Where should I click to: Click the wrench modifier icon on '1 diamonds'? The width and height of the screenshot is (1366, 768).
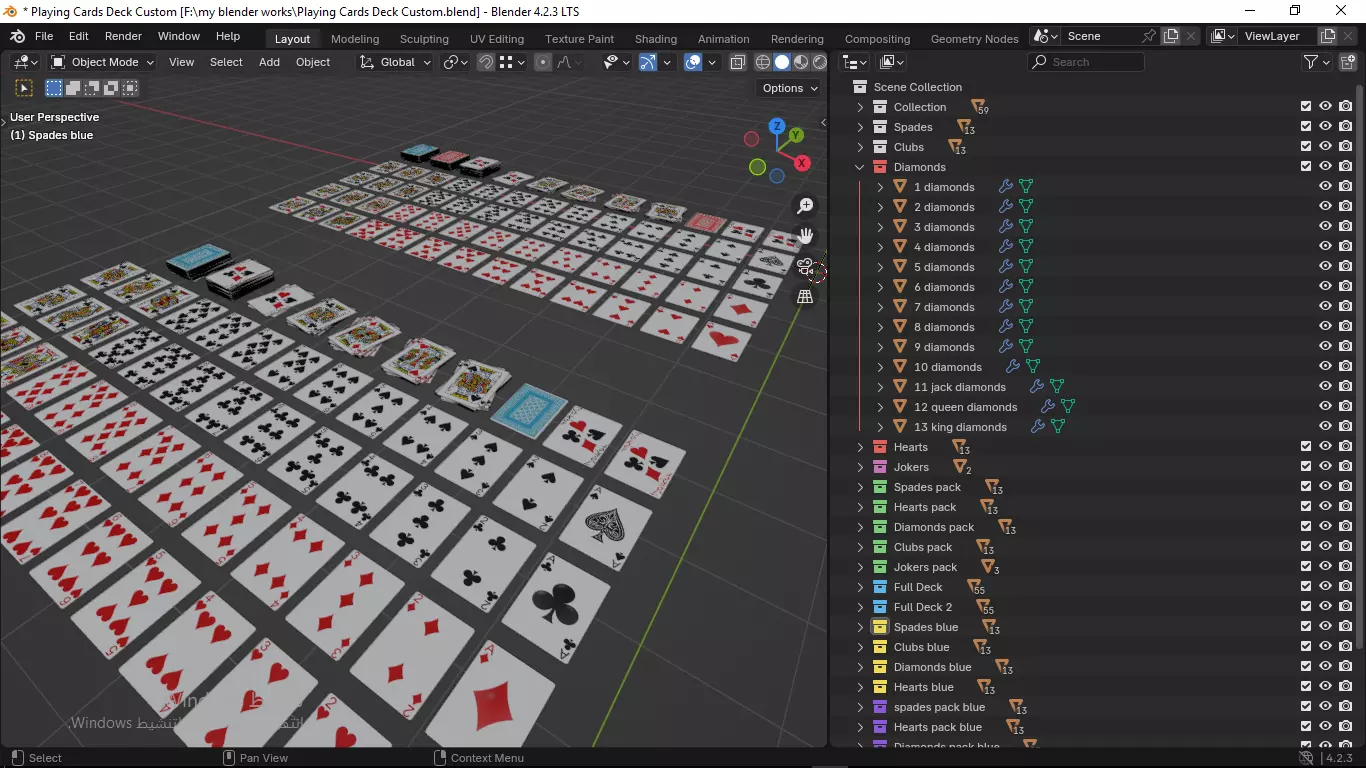[x=1006, y=187]
